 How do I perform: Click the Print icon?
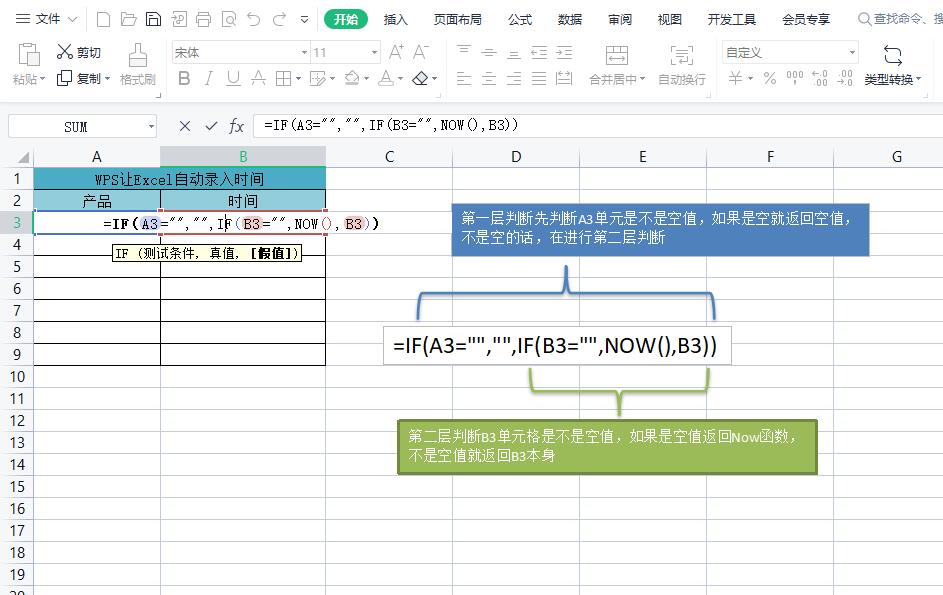[x=204, y=20]
